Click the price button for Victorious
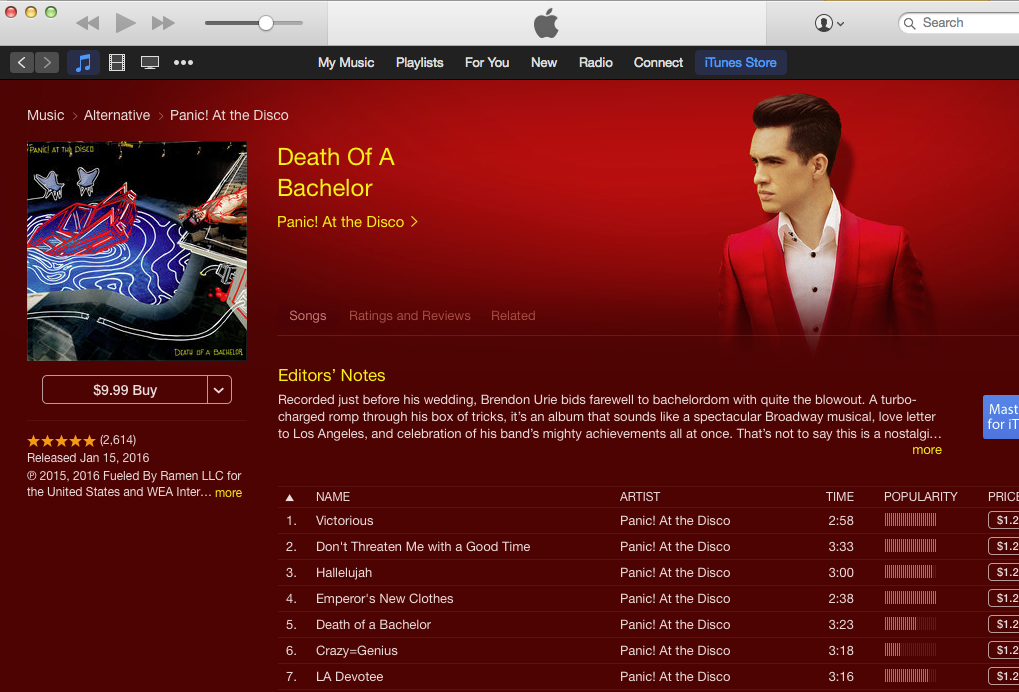1019x692 pixels. [x=1003, y=520]
